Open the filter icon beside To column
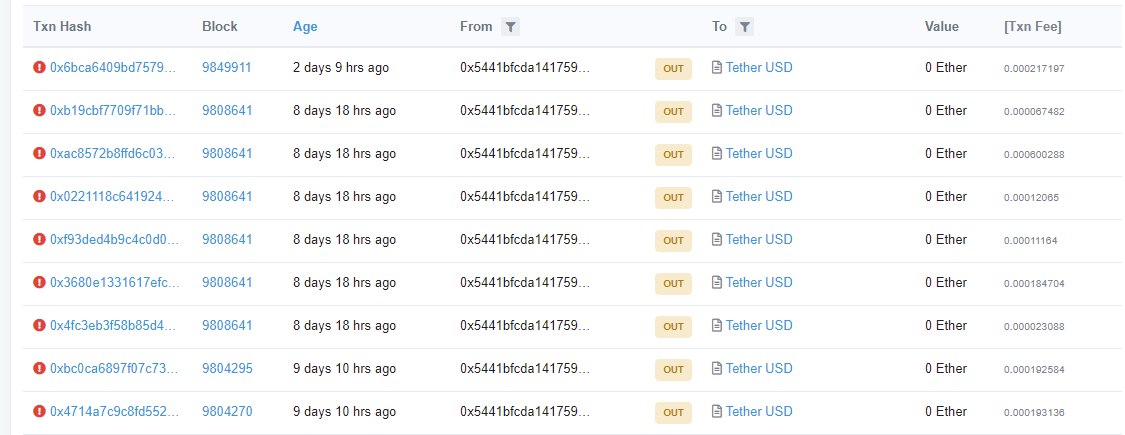 point(745,27)
